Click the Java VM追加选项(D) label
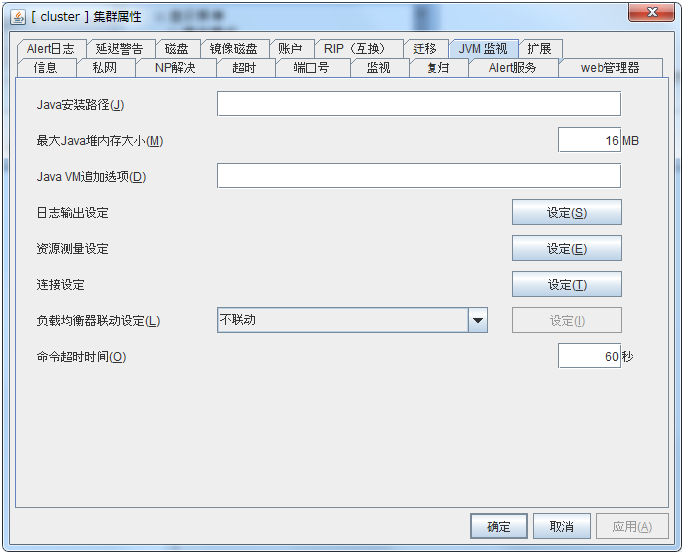This screenshot has height=554, width=684. point(91,177)
